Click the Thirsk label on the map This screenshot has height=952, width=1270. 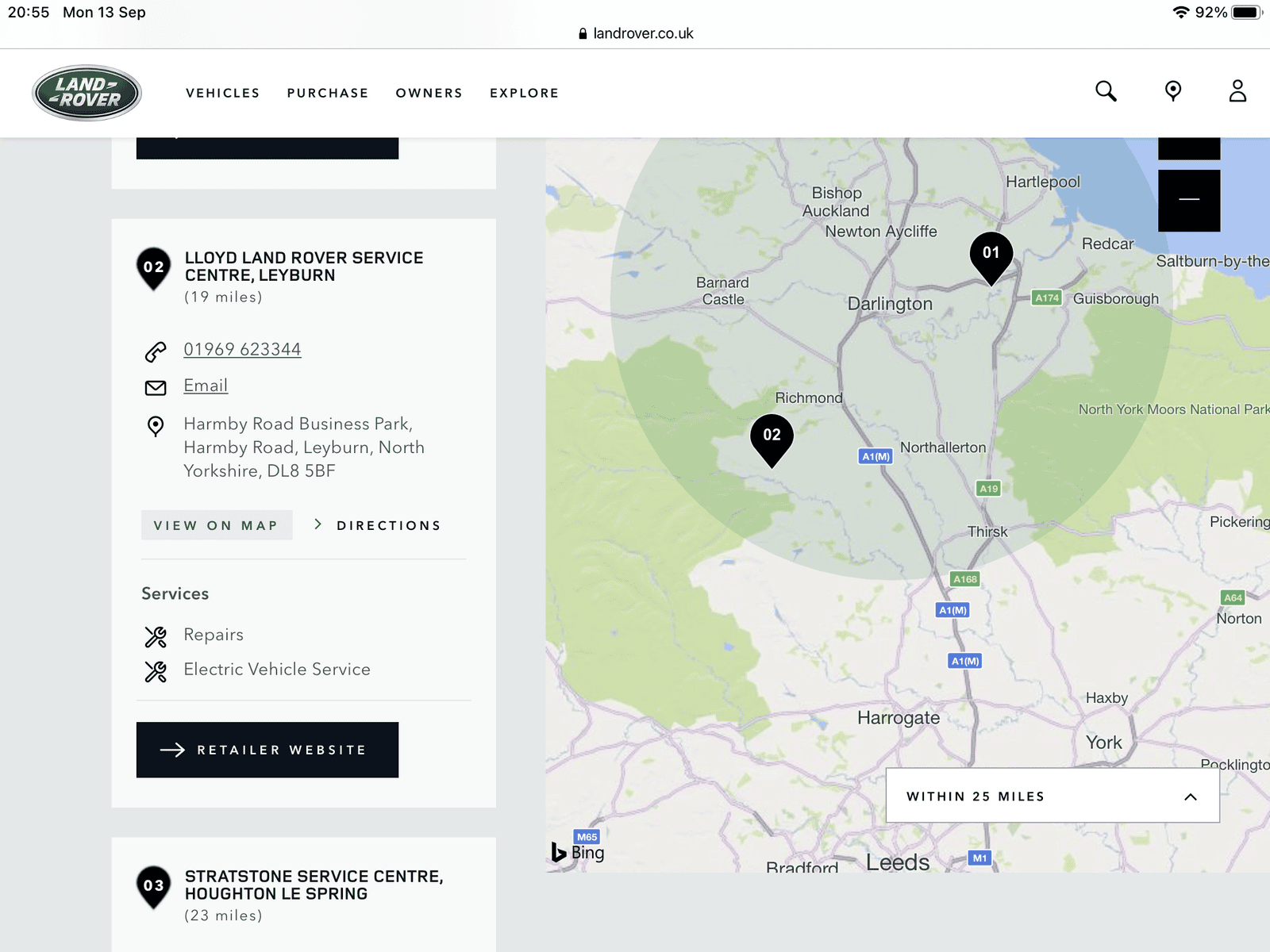(987, 532)
